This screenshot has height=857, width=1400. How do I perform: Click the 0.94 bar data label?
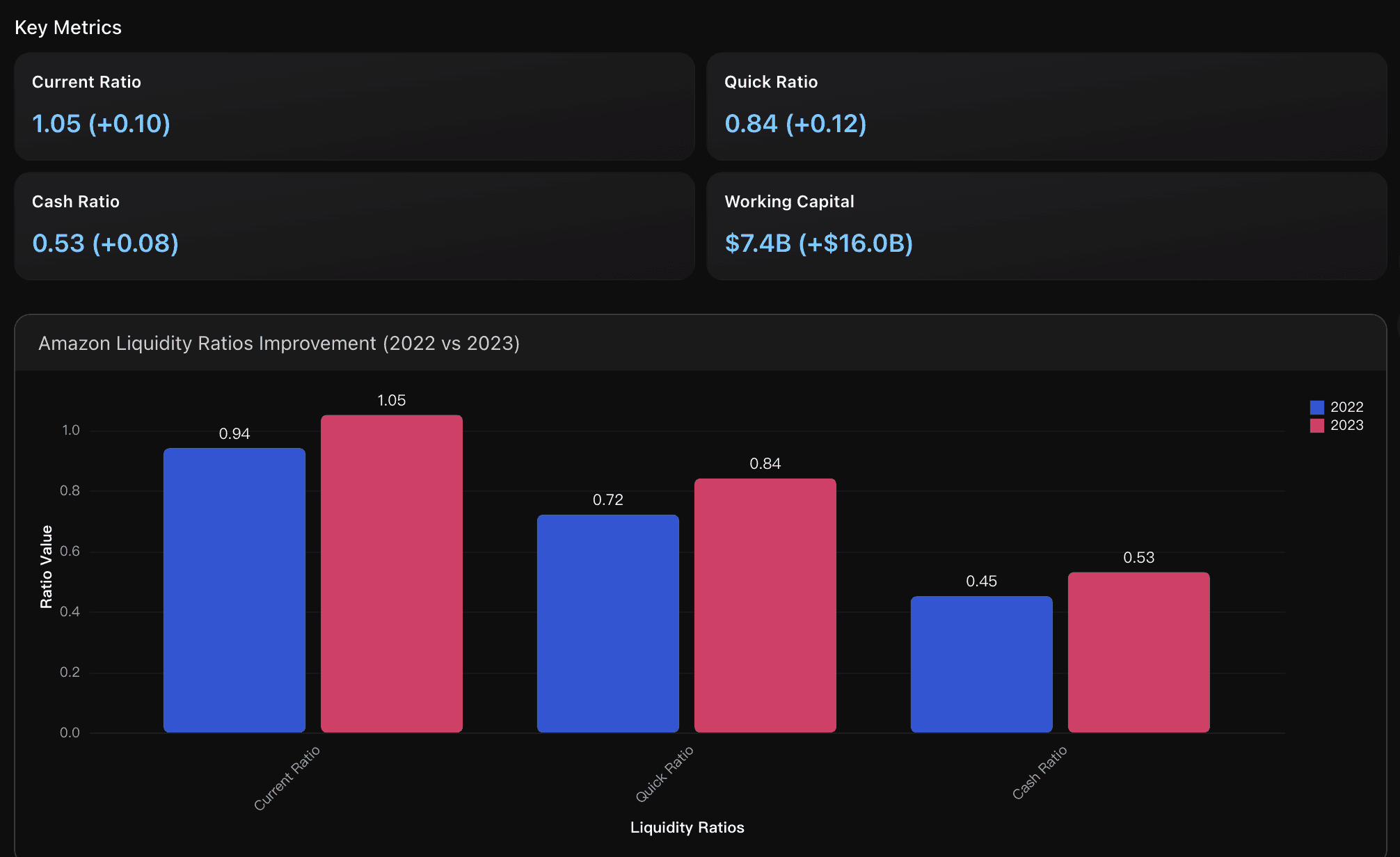234,434
